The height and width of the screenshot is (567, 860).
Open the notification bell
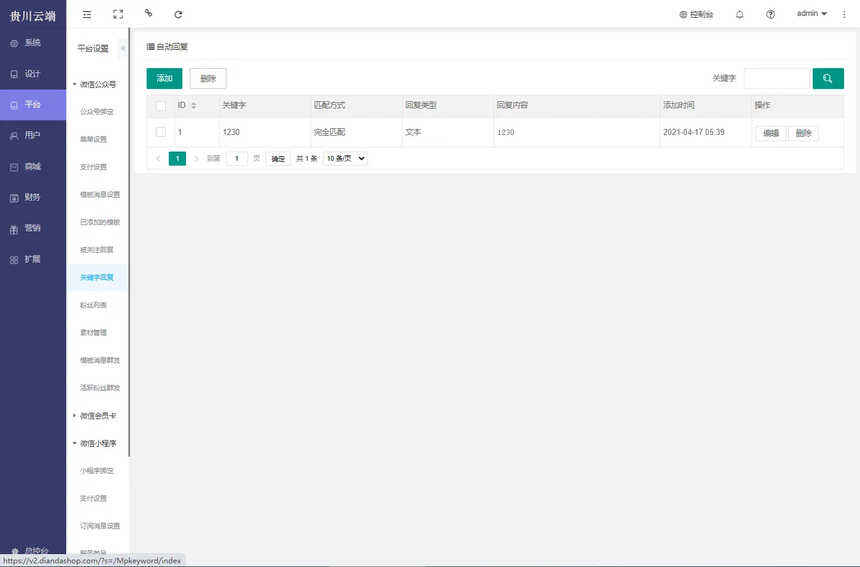(x=739, y=14)
